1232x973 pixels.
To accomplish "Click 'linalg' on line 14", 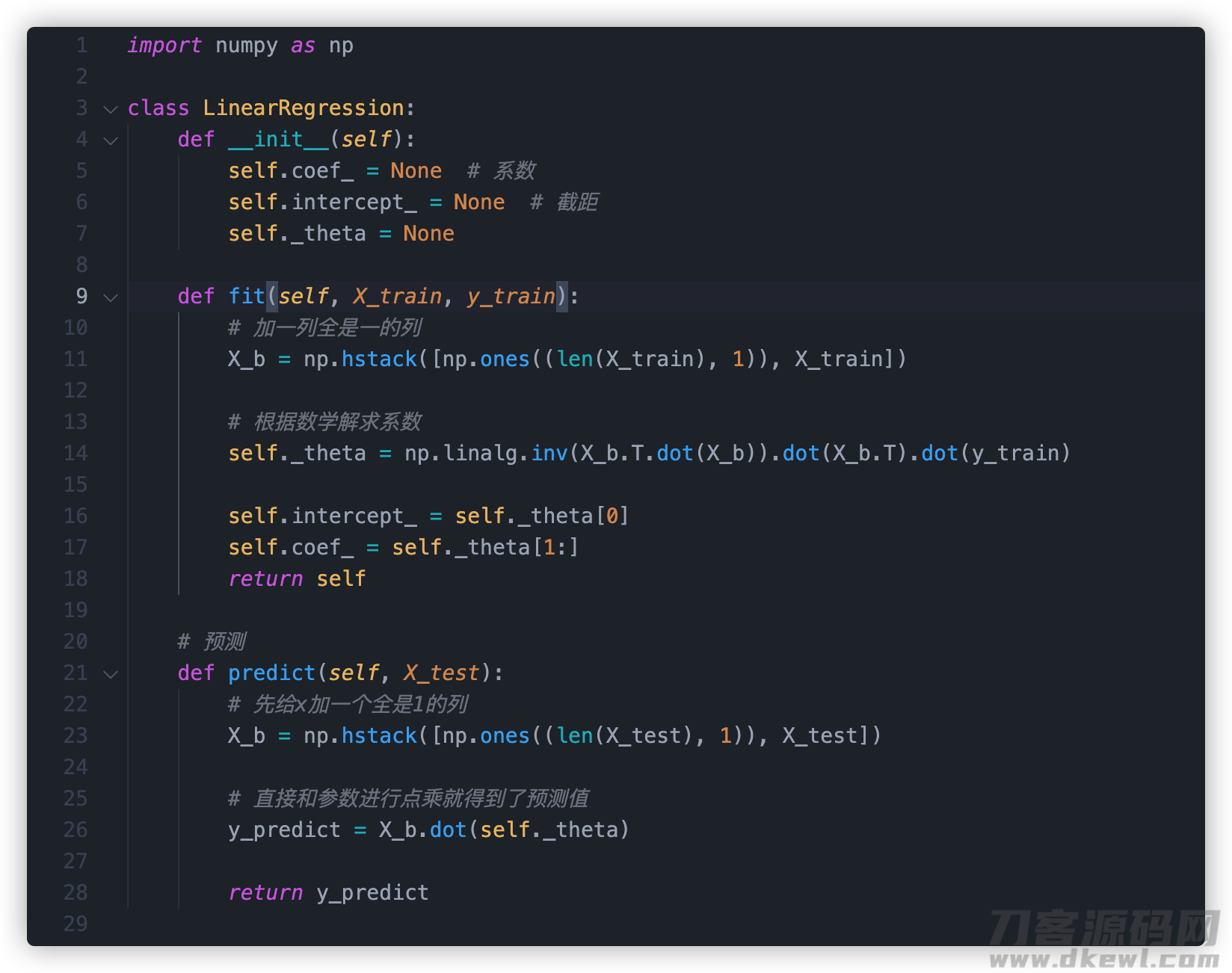I will tap(480, 454).
